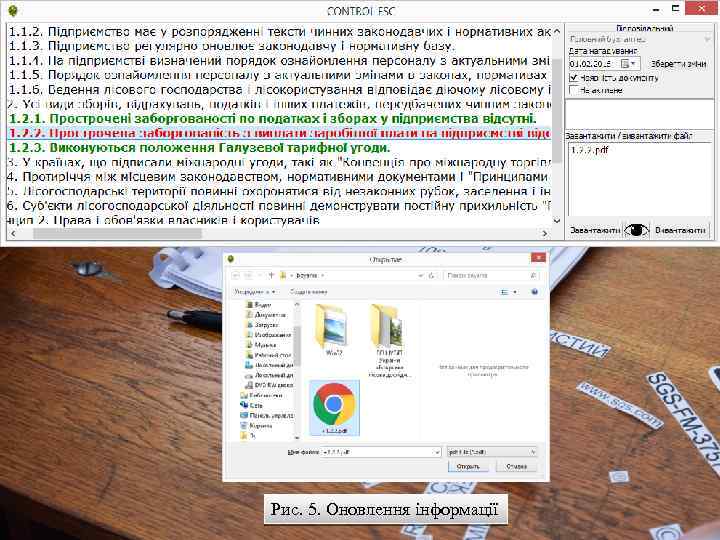
Task: Select Видео in dialog sidebar
Action: pos(259,304)
